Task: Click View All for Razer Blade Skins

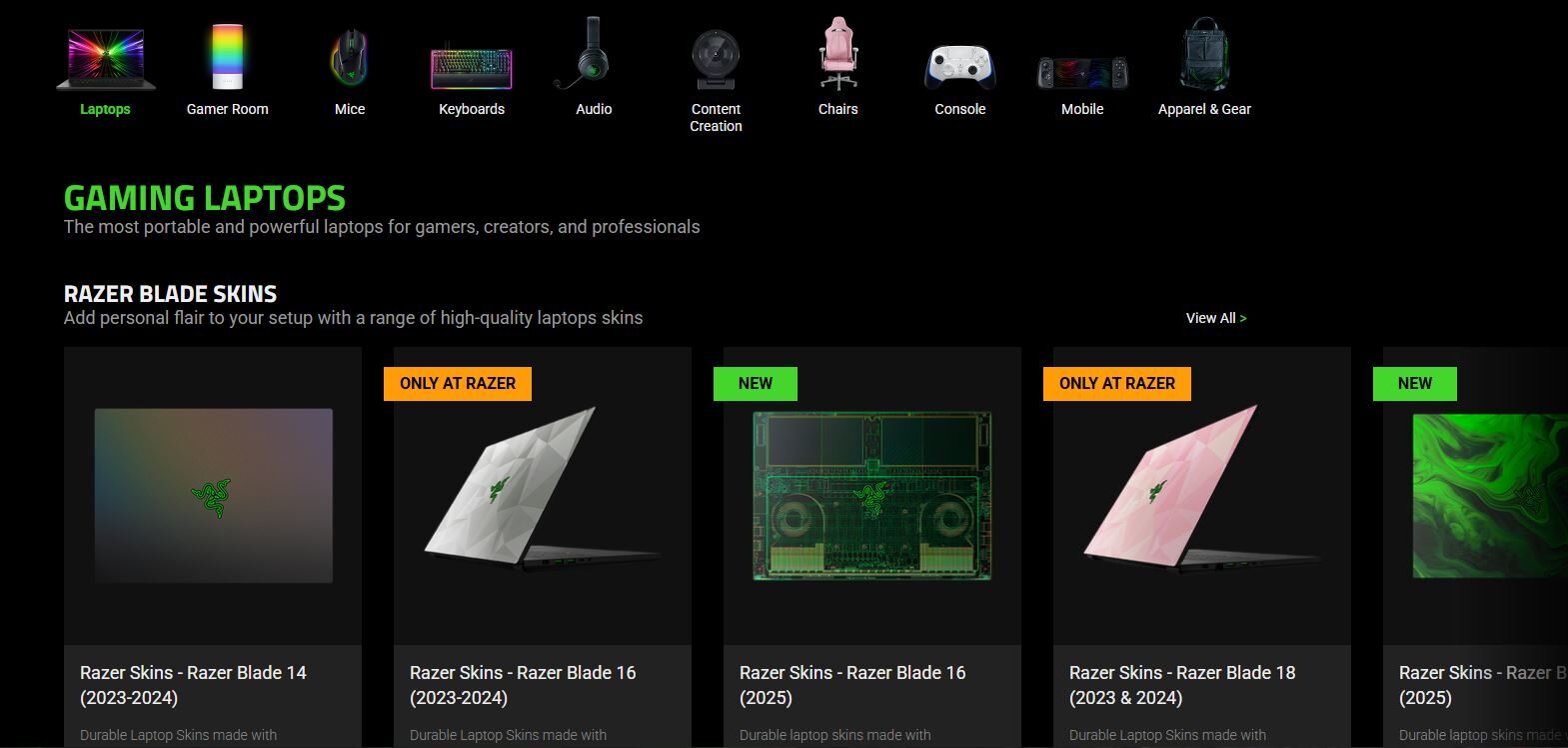Action: coord(1210,318)
